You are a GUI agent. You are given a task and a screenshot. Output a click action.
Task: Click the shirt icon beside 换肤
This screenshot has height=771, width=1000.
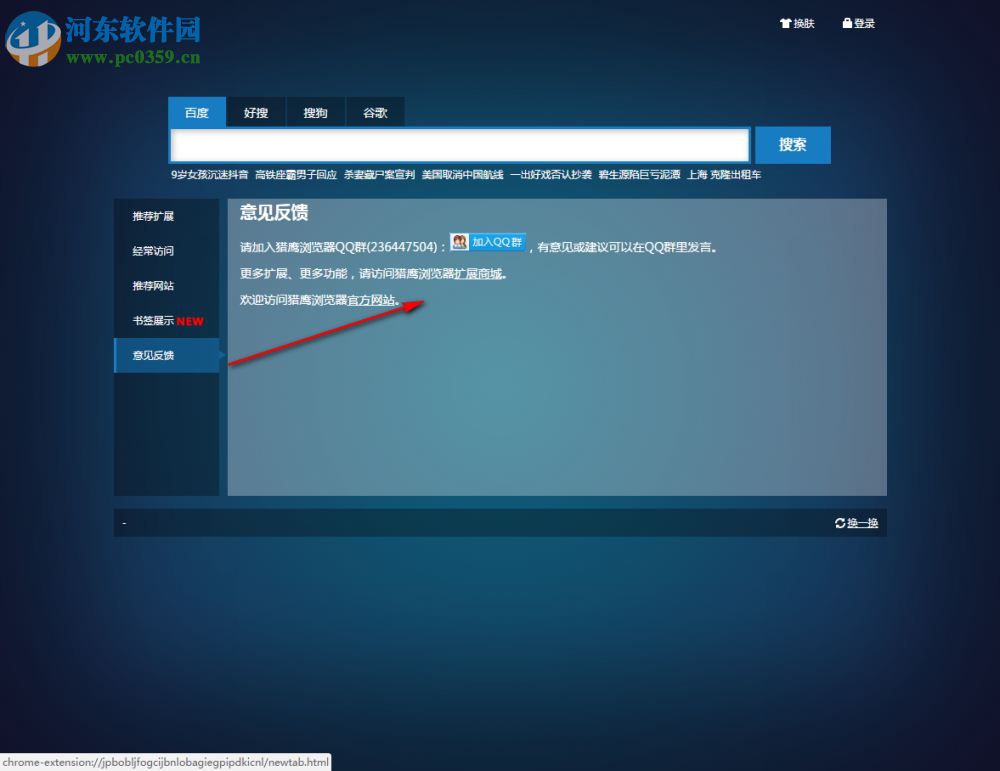(x=786, y=23)
